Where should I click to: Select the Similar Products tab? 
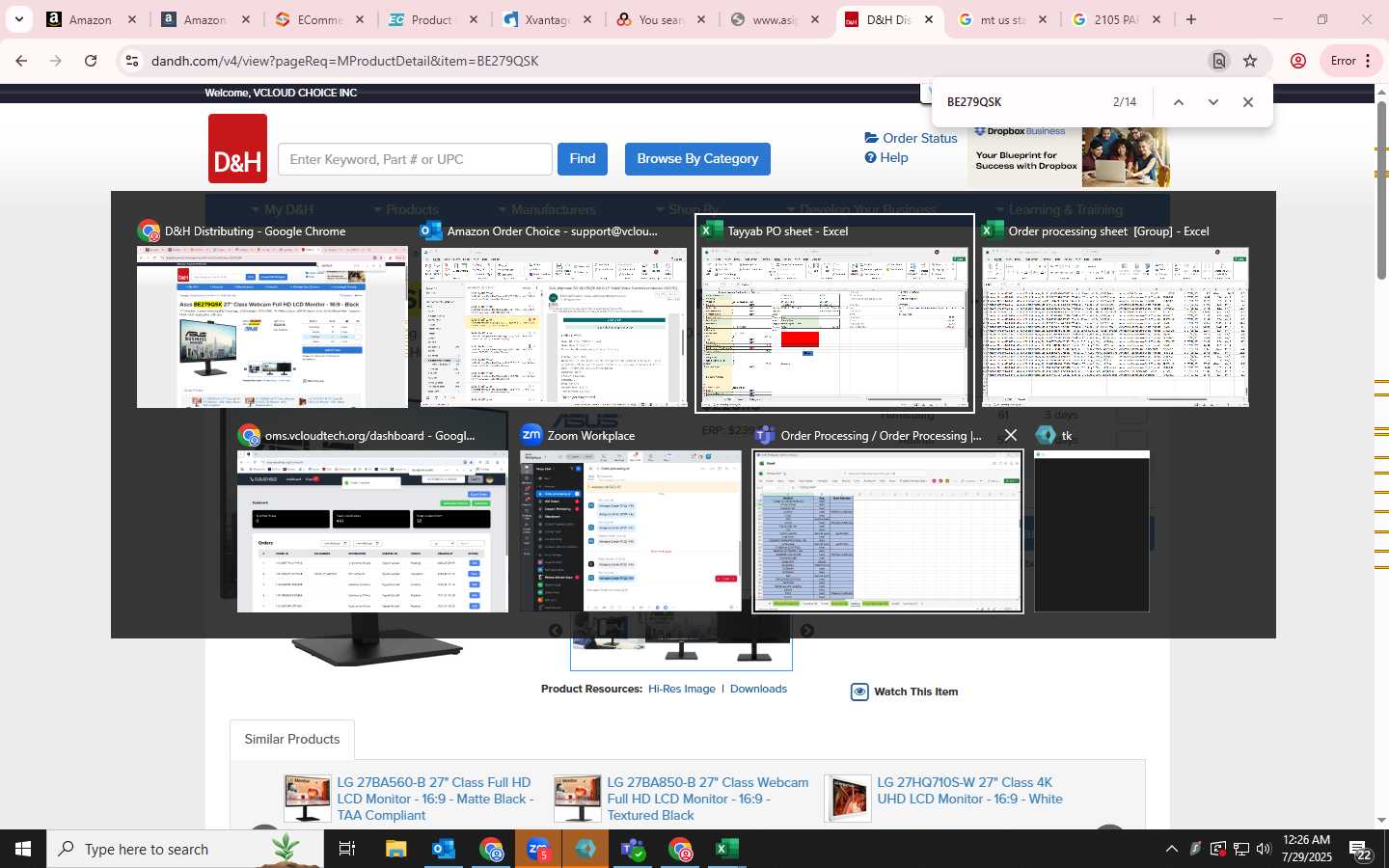click(x=292, y=739)
